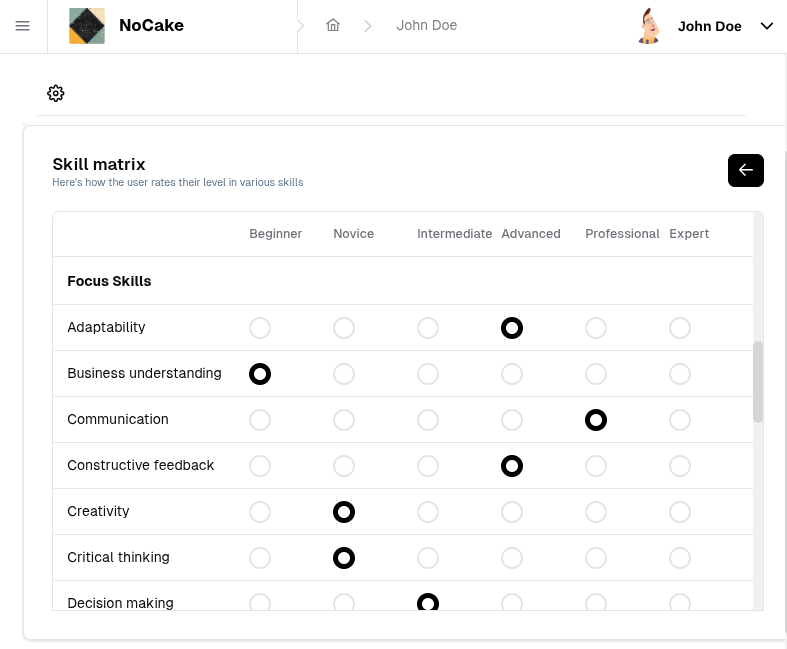
Task: Expand the John Doe account dropdown chevron
Action: click(767, 26)
